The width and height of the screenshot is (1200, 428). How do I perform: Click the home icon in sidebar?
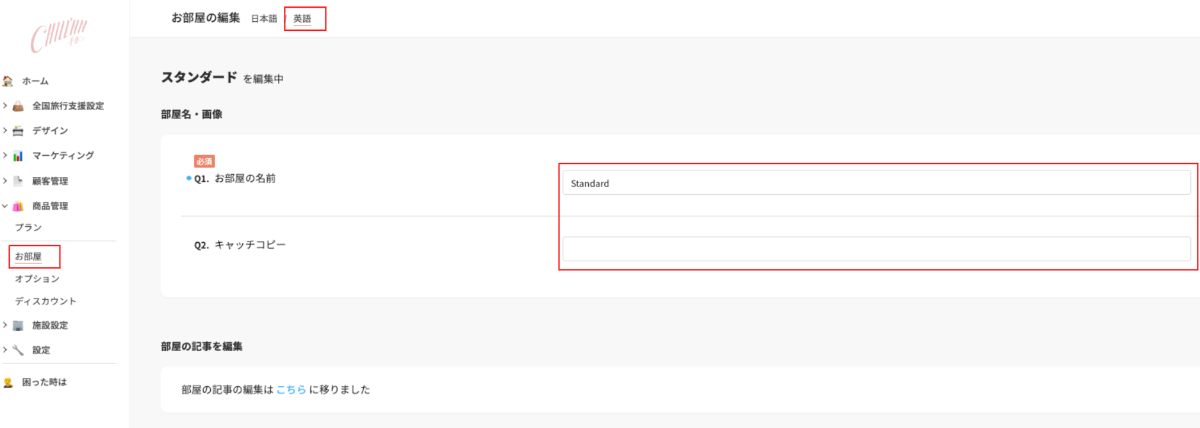8,81
